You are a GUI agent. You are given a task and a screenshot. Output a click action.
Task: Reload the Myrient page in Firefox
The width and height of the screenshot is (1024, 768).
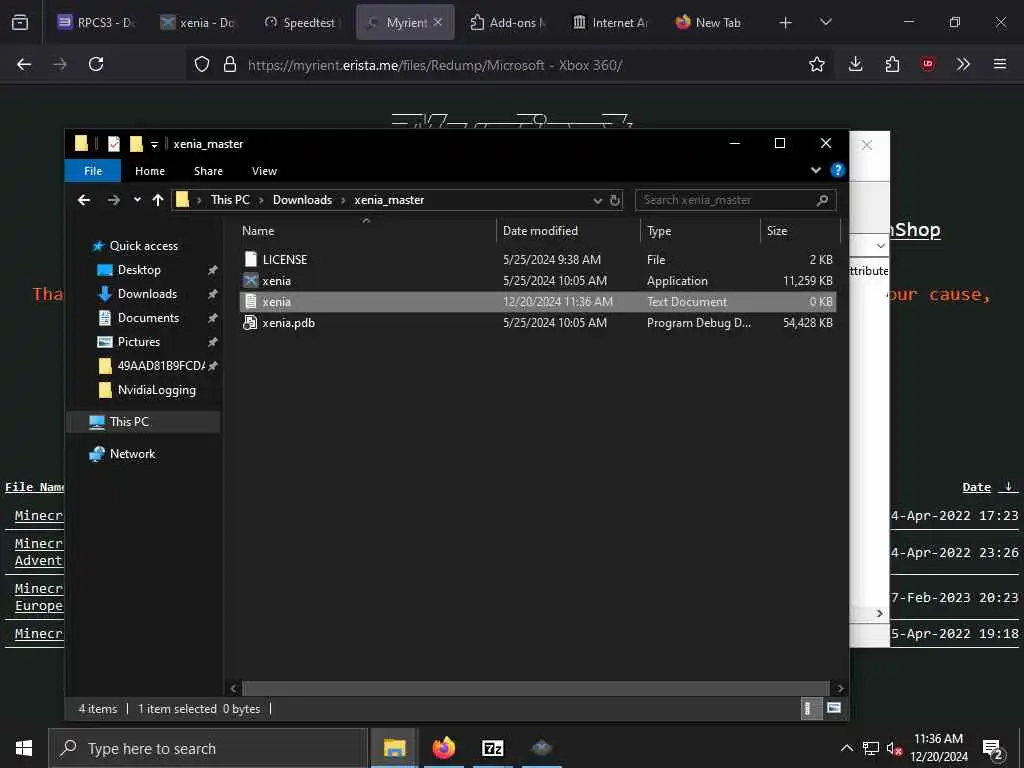pyautogui.click(x=96, y=64)
